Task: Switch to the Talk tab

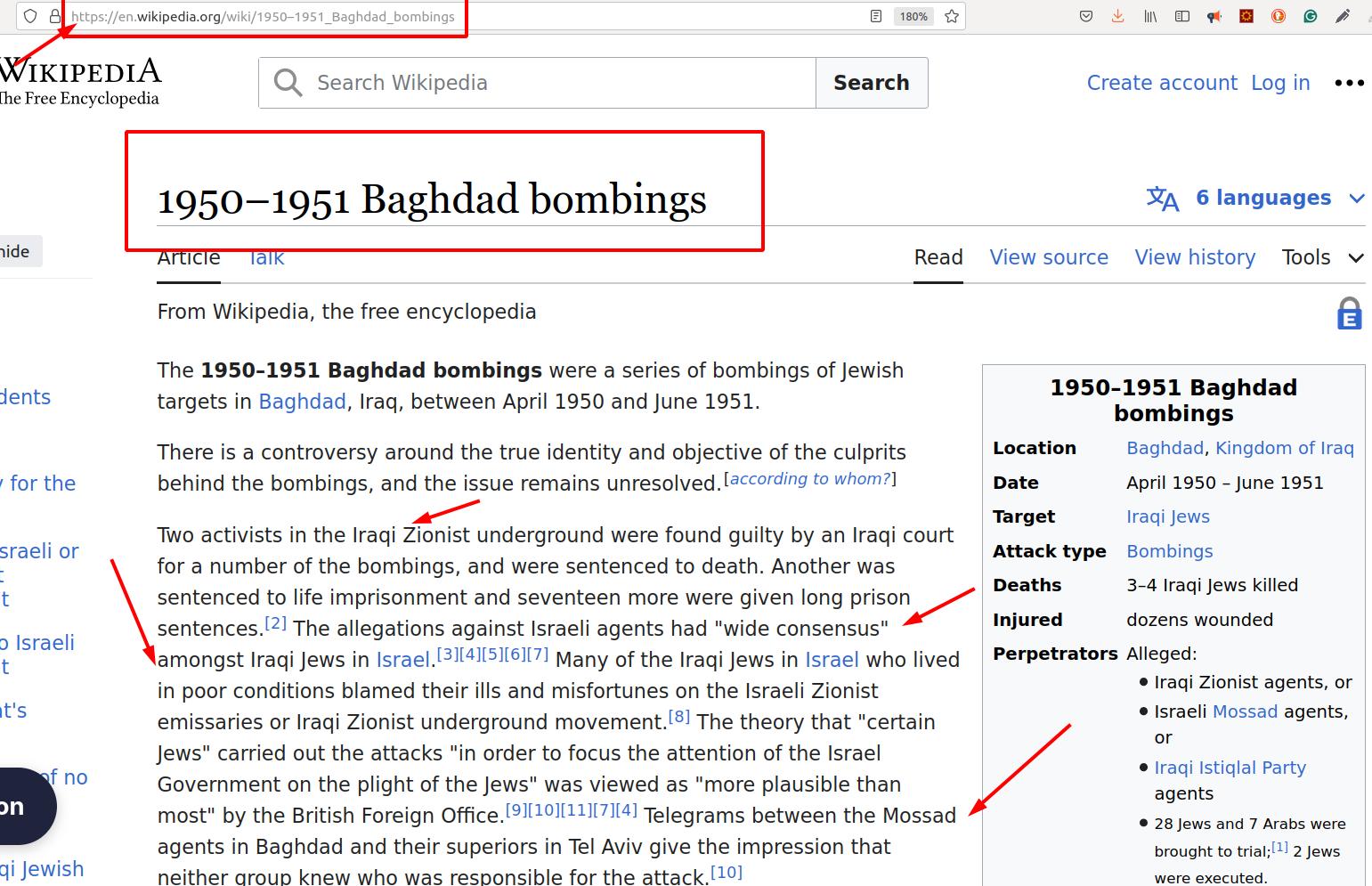Action: pyautogui.click(x=266, y=258)
